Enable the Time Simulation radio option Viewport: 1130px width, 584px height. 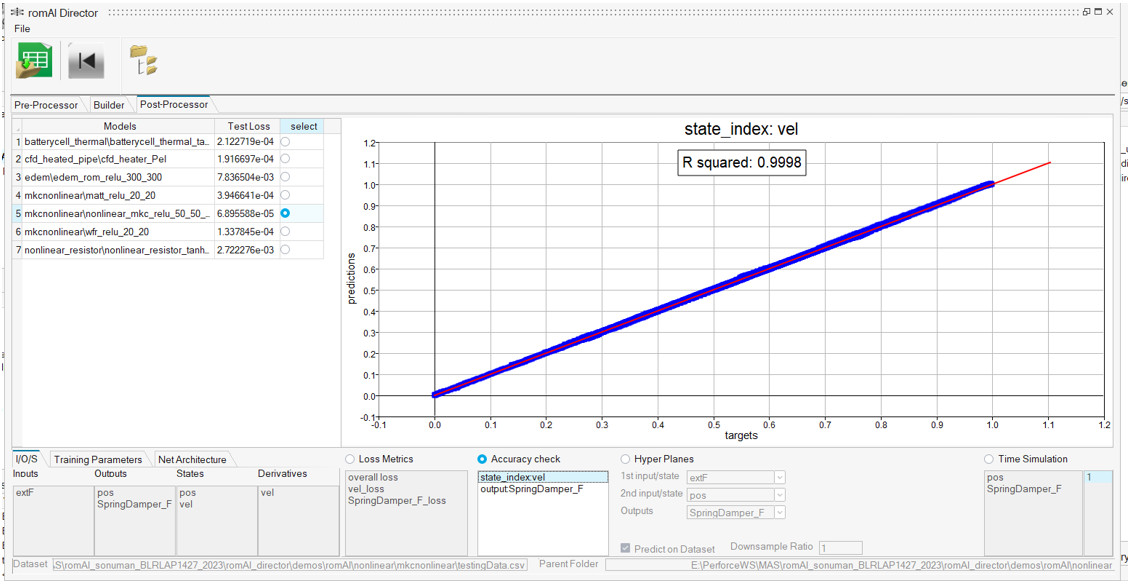pos(990,460)
